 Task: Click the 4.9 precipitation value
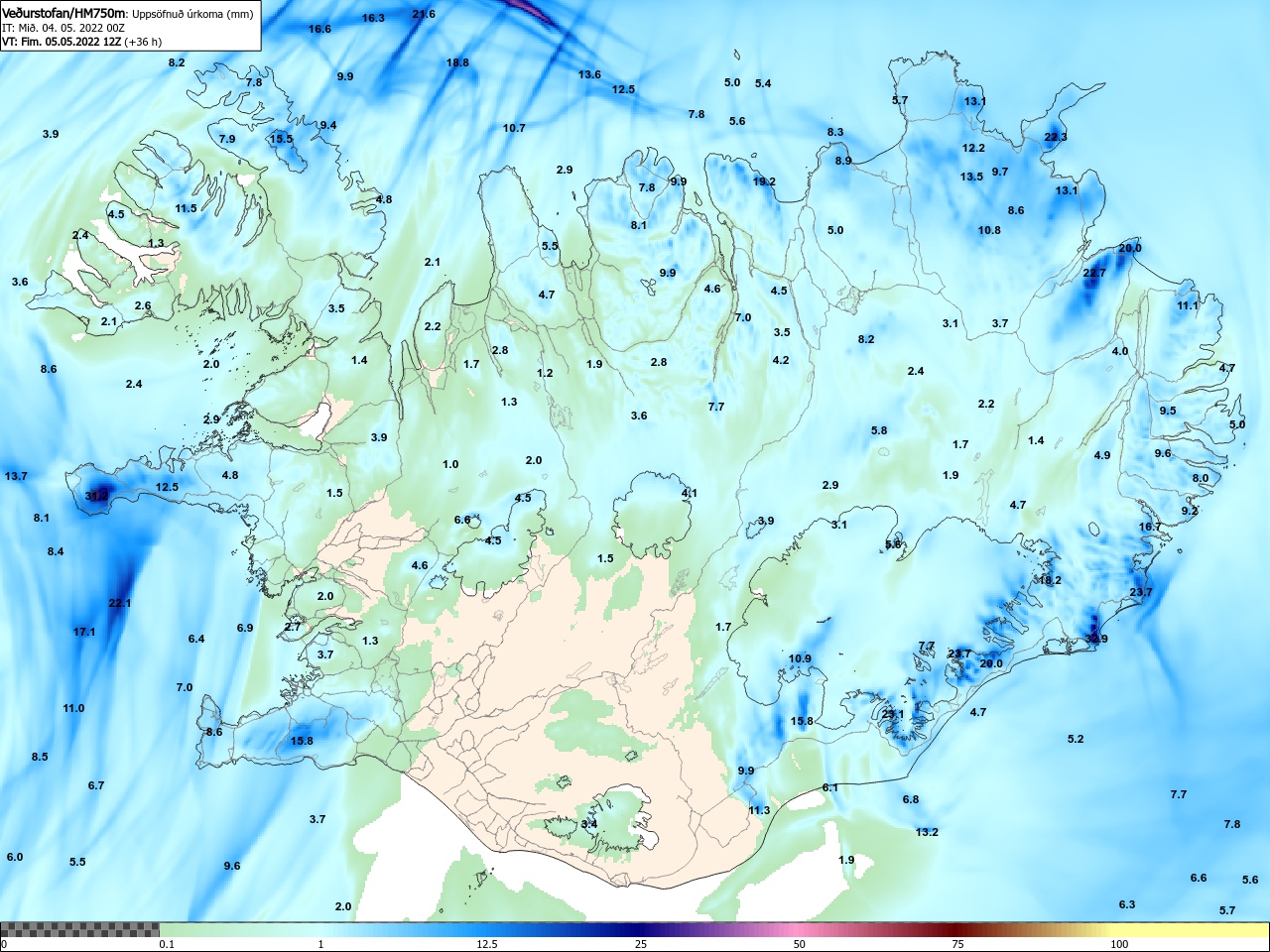(x=1102, y=455)
